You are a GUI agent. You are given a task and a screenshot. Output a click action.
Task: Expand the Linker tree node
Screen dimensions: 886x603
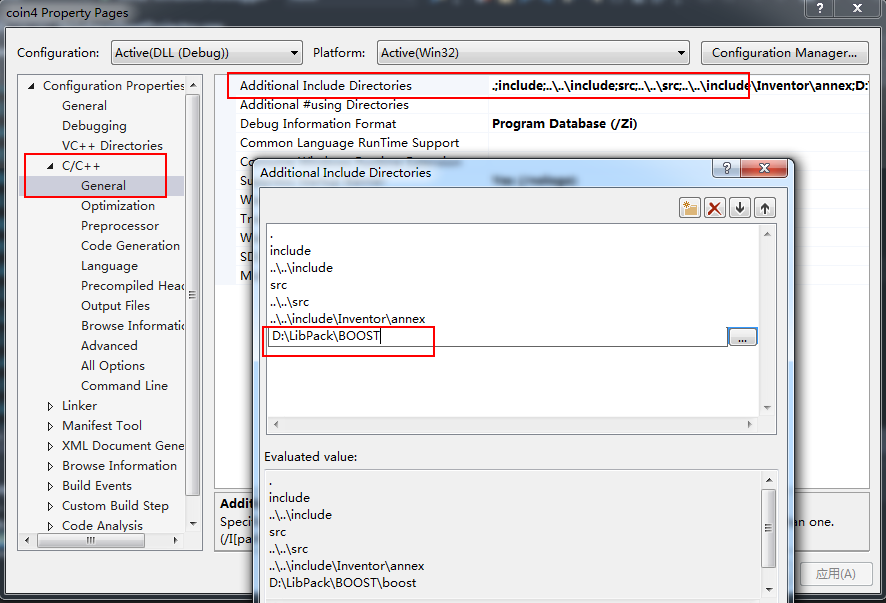(51, 406)
